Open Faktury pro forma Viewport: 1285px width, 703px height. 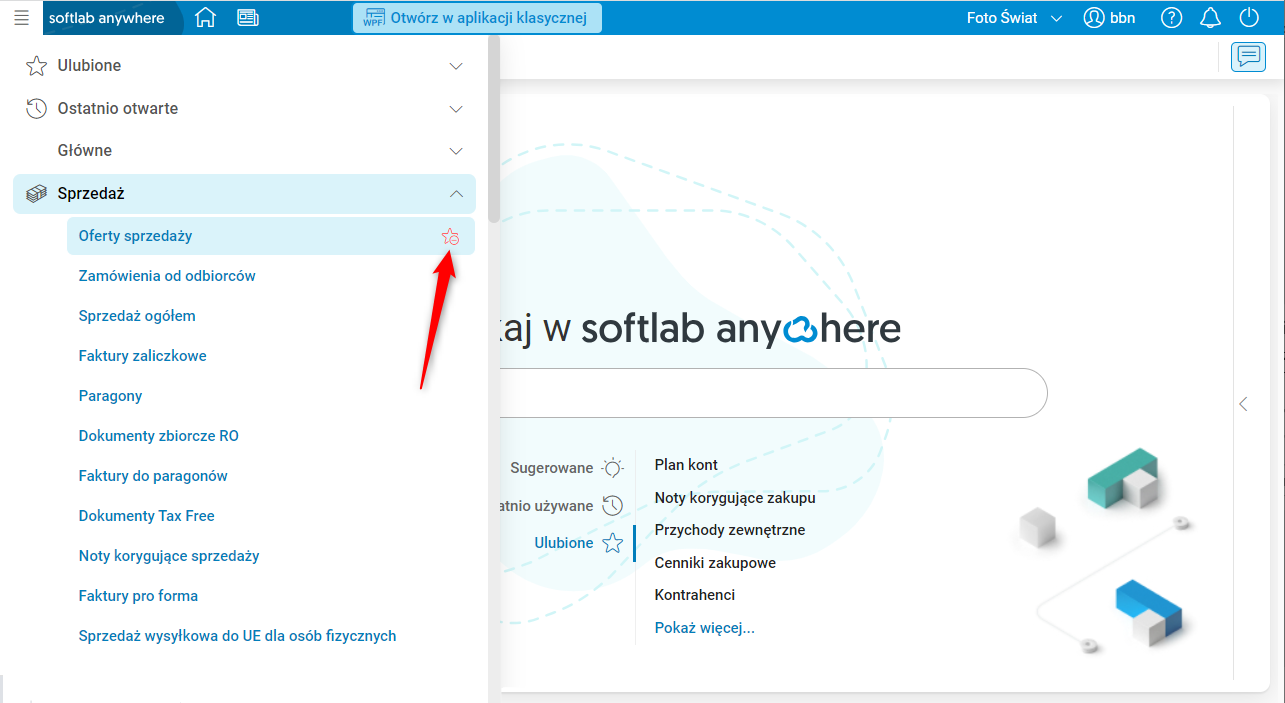coord(138,596)
